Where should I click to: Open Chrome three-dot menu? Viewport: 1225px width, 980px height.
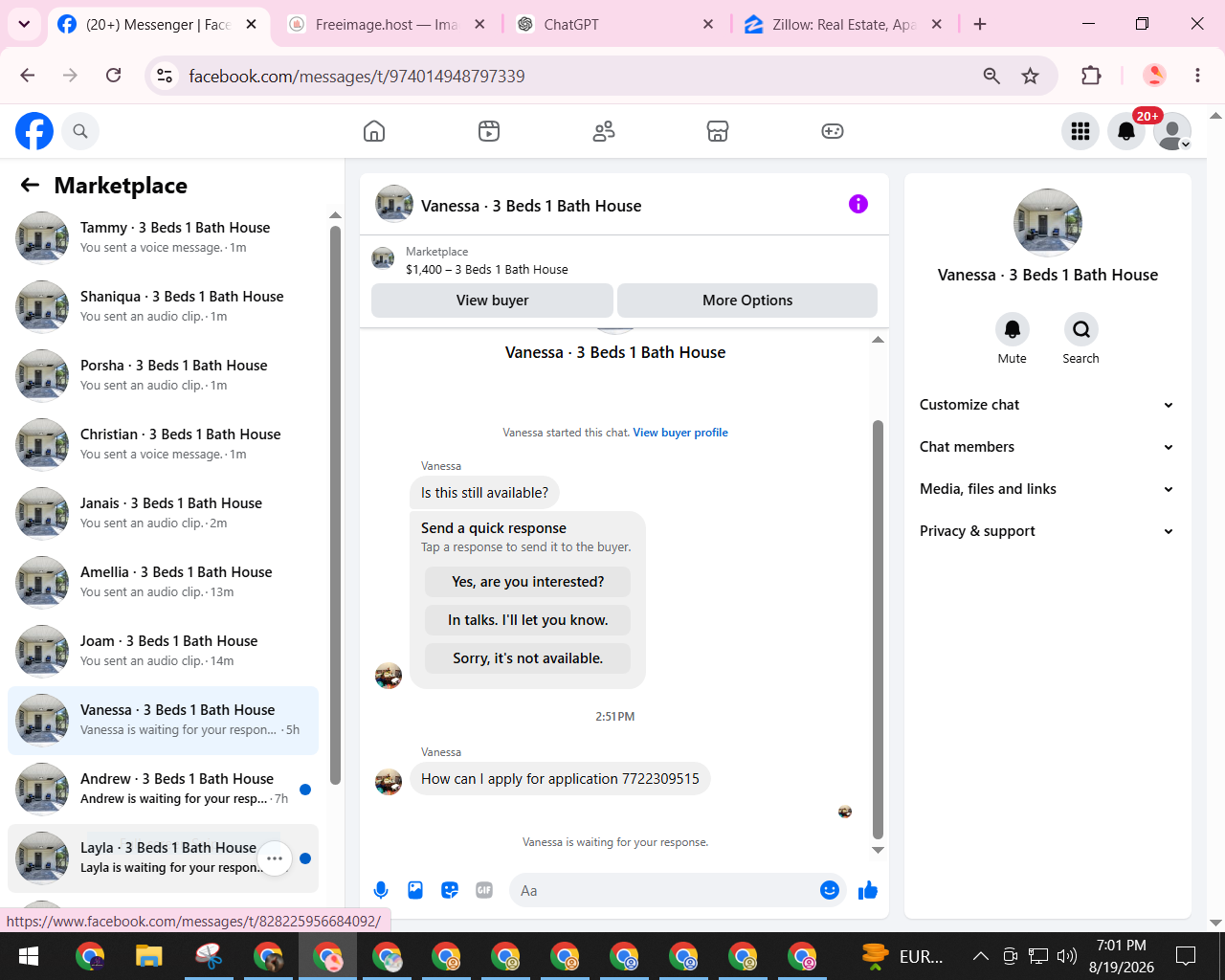pyautogui.click(x=1197, y=76)
